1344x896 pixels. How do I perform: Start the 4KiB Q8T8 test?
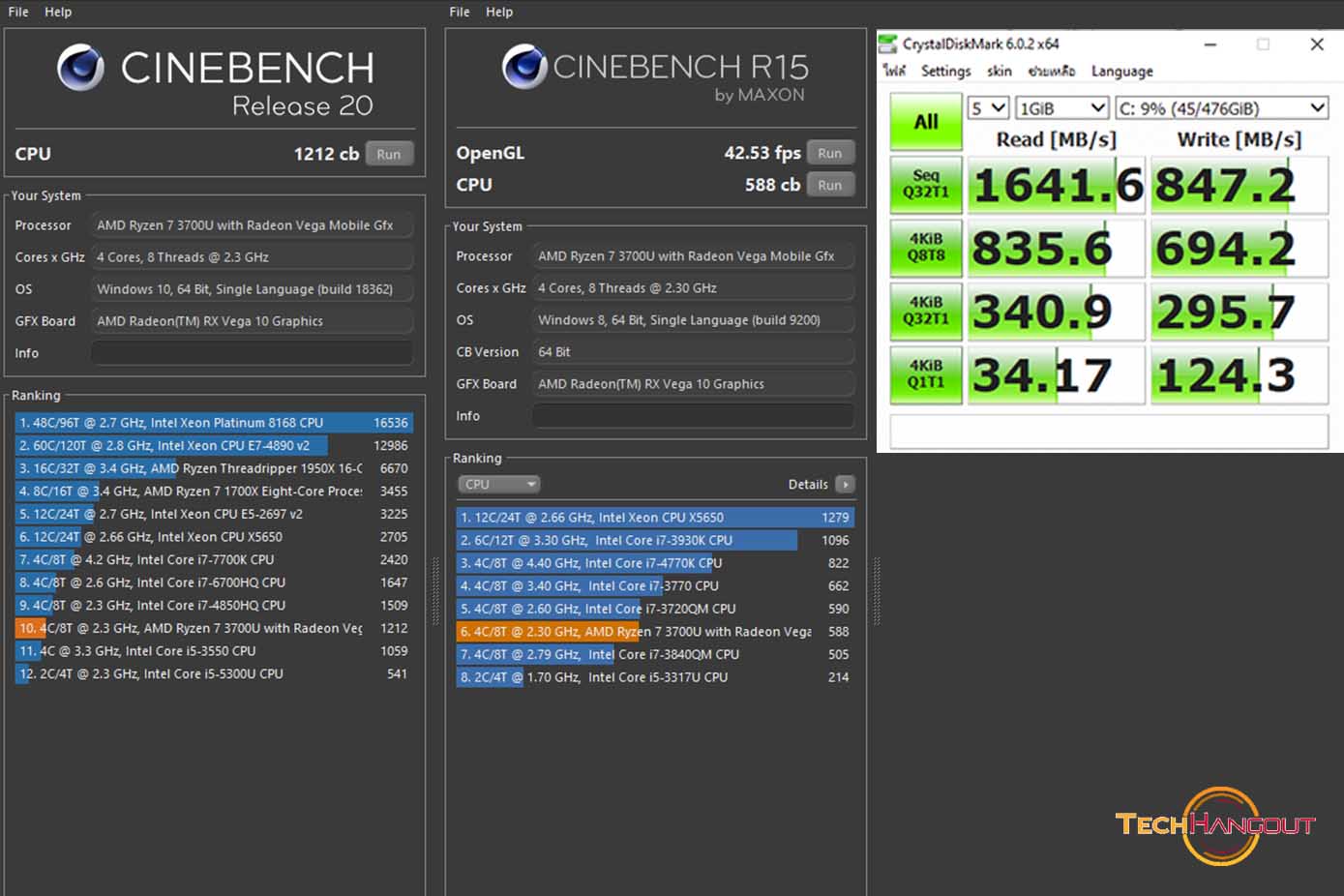[926, 248]
